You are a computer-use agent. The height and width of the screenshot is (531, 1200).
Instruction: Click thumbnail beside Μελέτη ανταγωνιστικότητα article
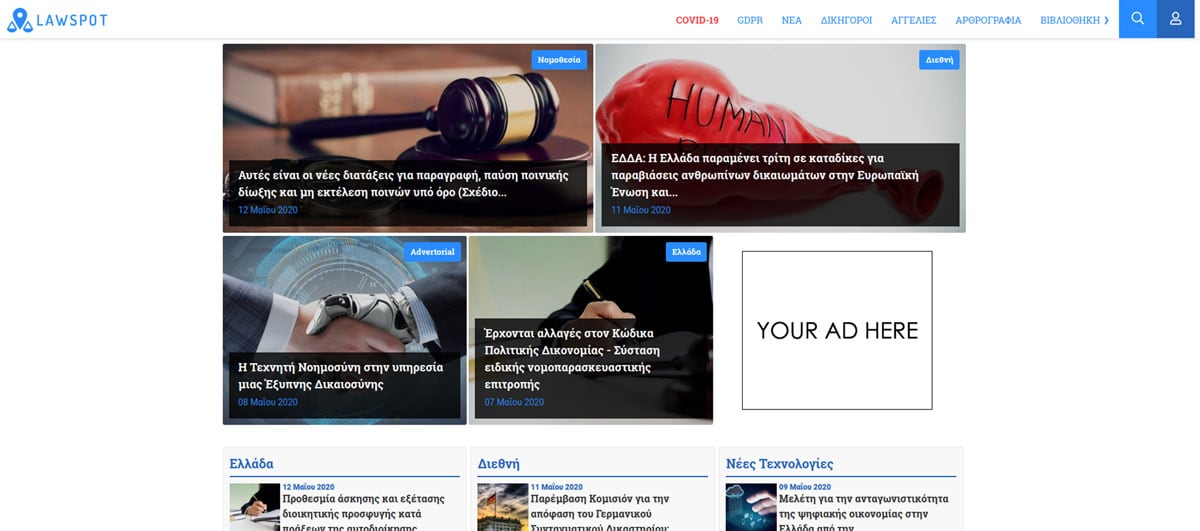tap(750, 507)
